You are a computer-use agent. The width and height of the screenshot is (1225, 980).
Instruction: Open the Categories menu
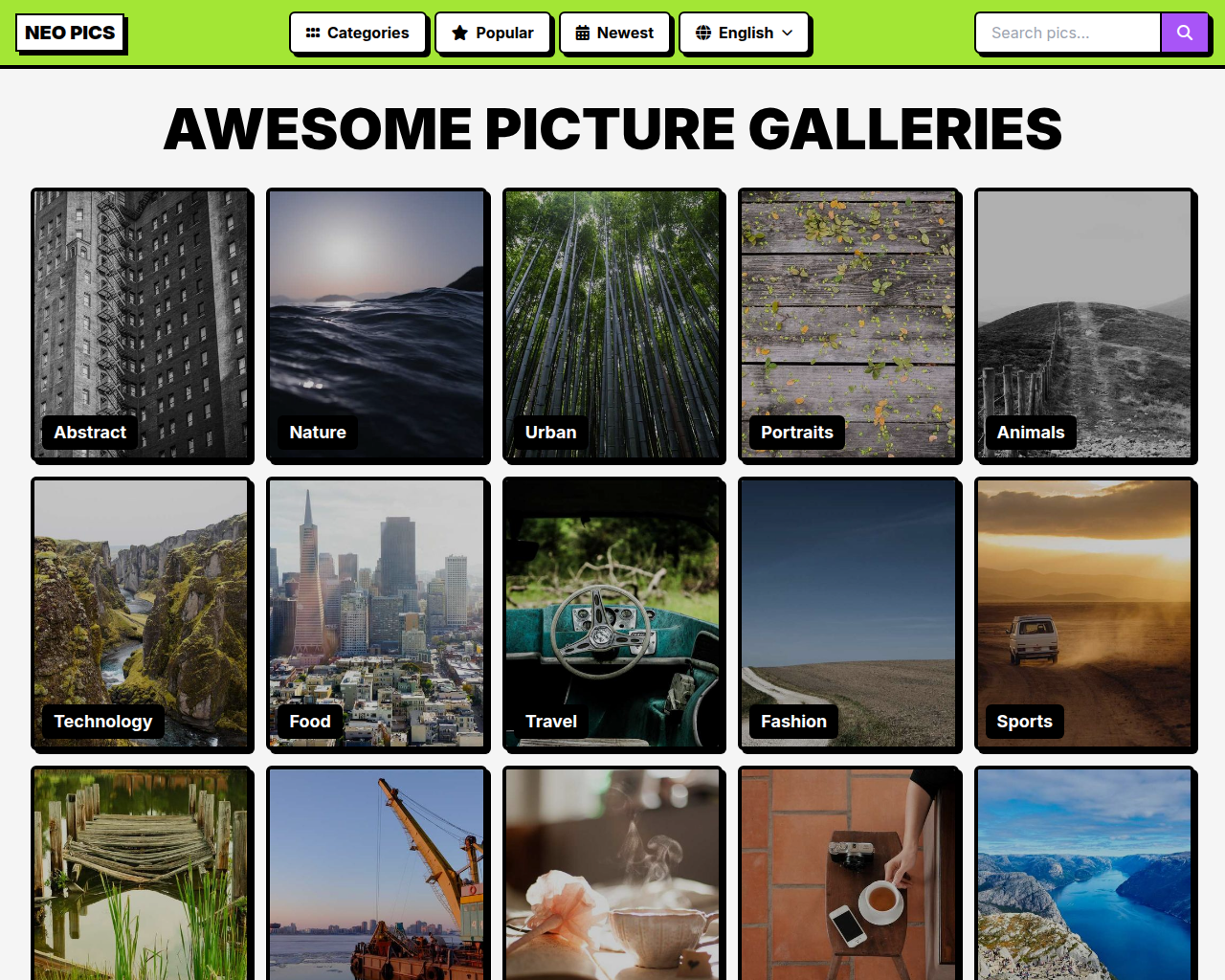[358, 33]
